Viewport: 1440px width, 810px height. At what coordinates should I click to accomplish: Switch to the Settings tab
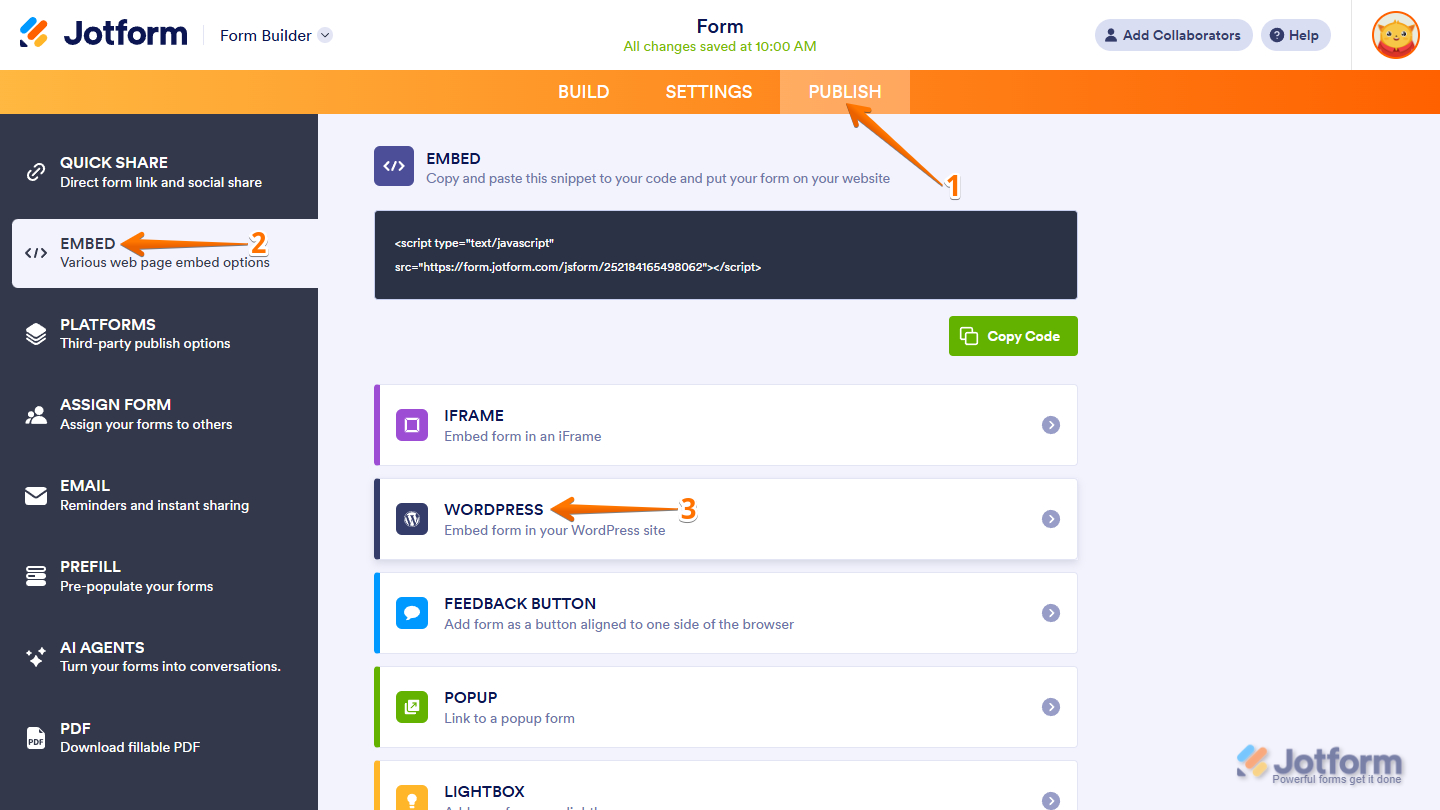[x=708, y=91]
